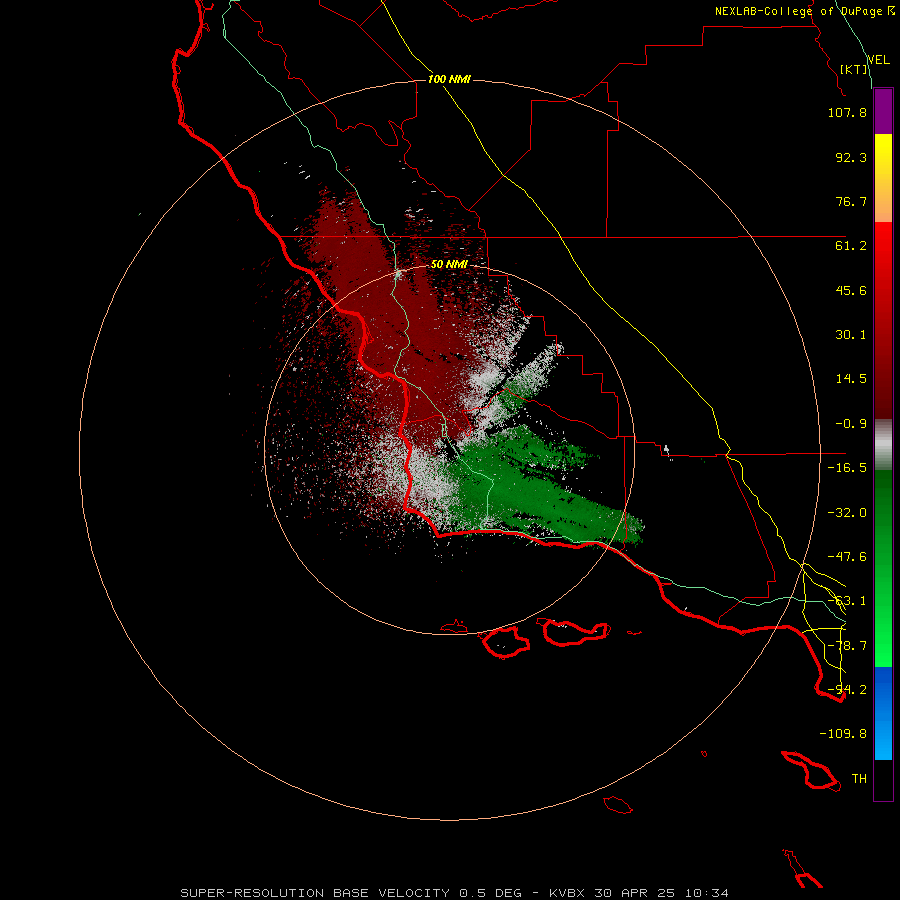This screenshot has width=900, height=900.
Task: Click the 50 NMI range ring label
Action: (449, 264)
